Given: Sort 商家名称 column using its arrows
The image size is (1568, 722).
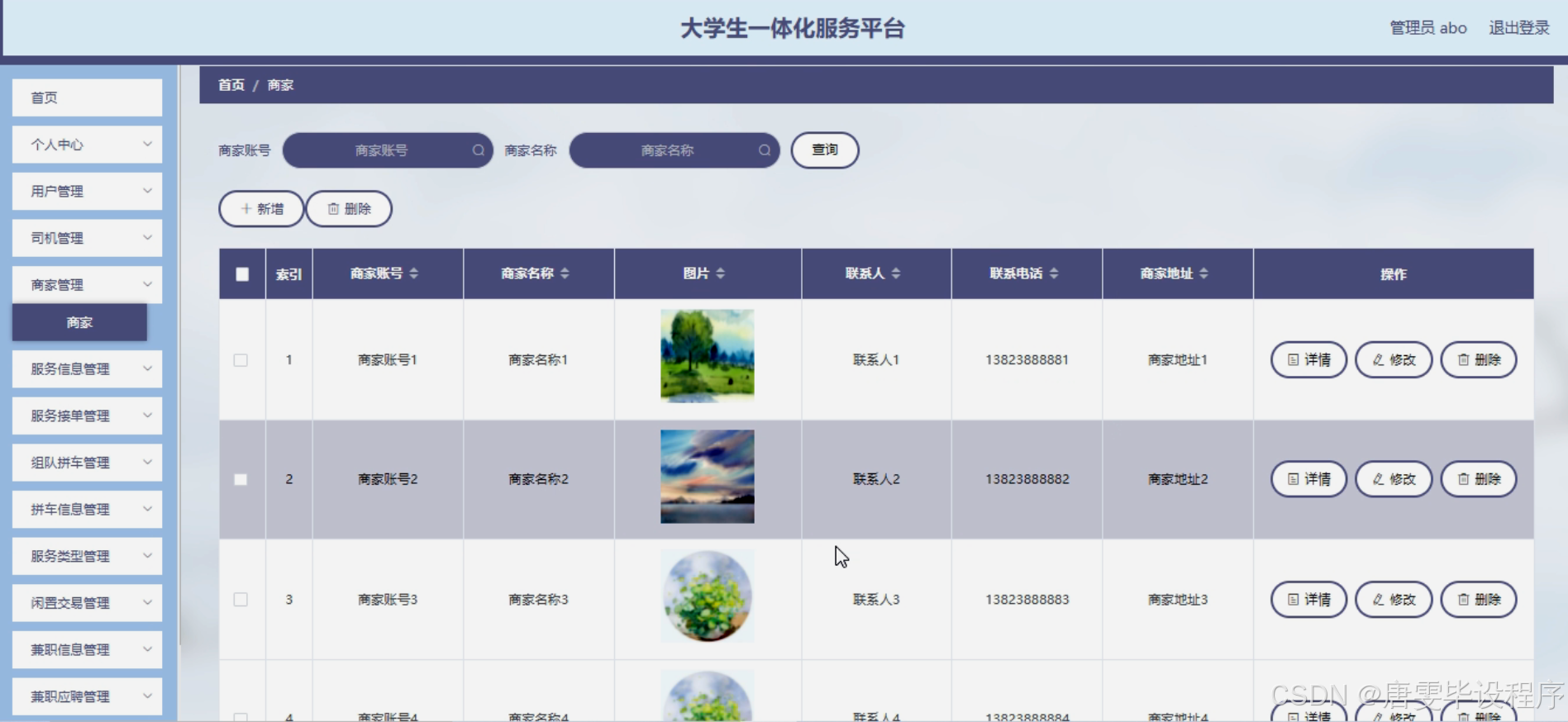Looking at the screenshot, I should [x=565, y=273].
